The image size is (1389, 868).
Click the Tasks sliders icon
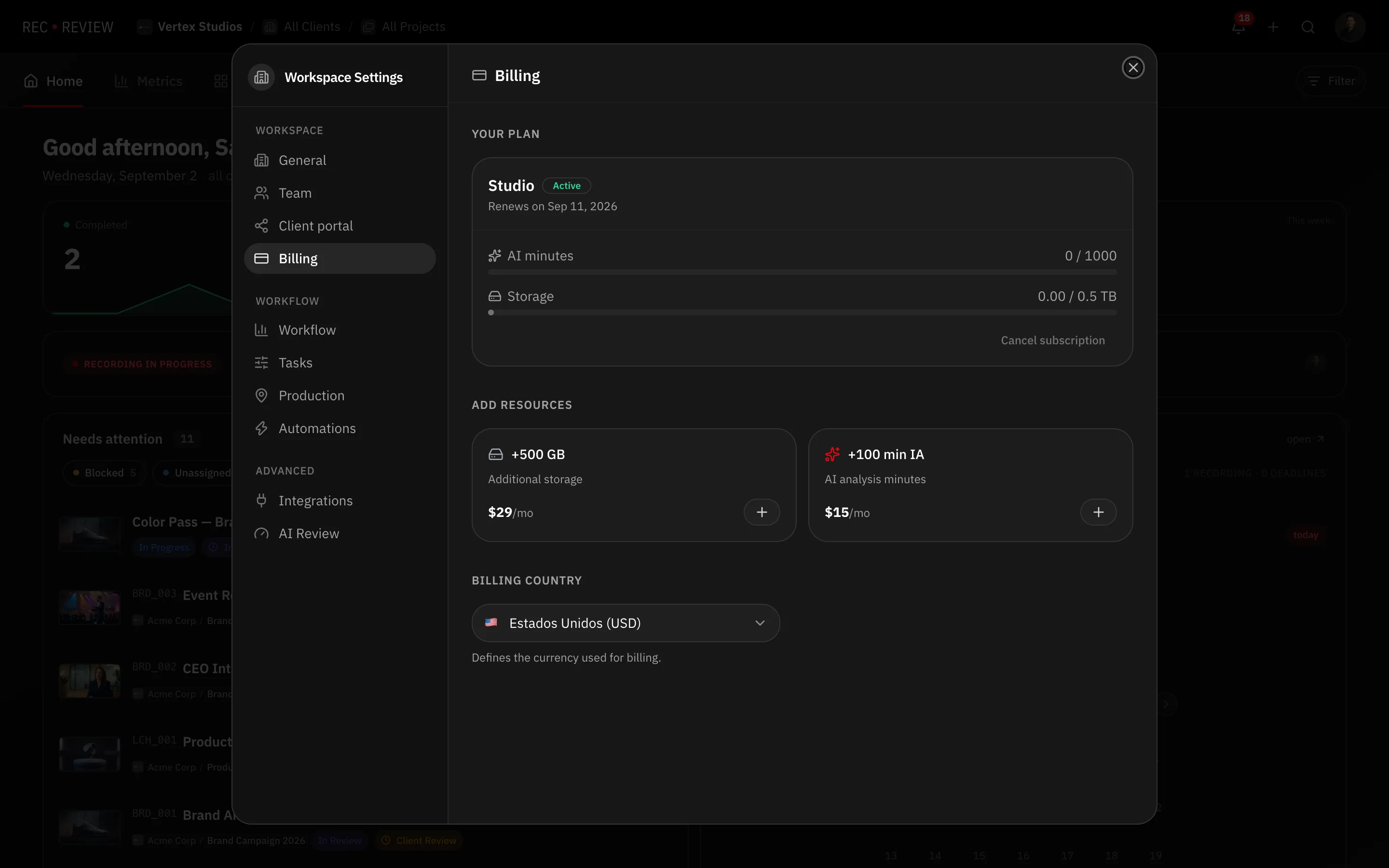coord(261,363)
